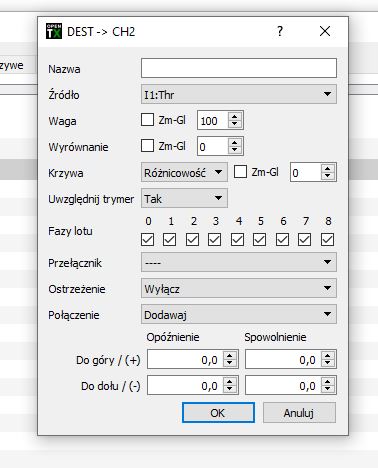Open the Połączenie dropdown showing Dodawaj
The image size is (378, 468).
[239, 314]
